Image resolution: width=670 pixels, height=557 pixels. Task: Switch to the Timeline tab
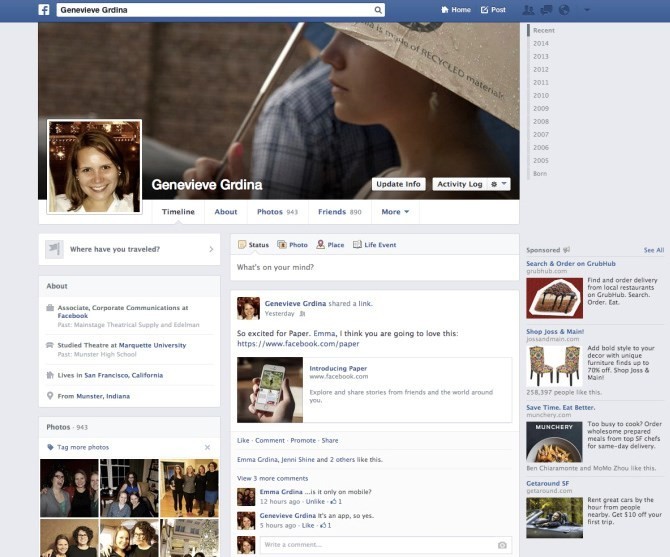178,212
